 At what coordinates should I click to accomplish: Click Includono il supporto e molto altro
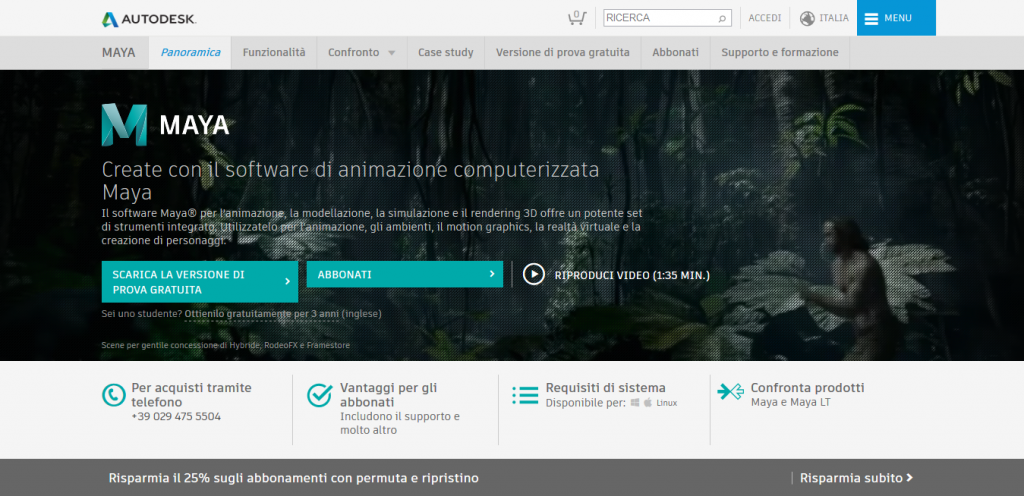pos(400,423)
